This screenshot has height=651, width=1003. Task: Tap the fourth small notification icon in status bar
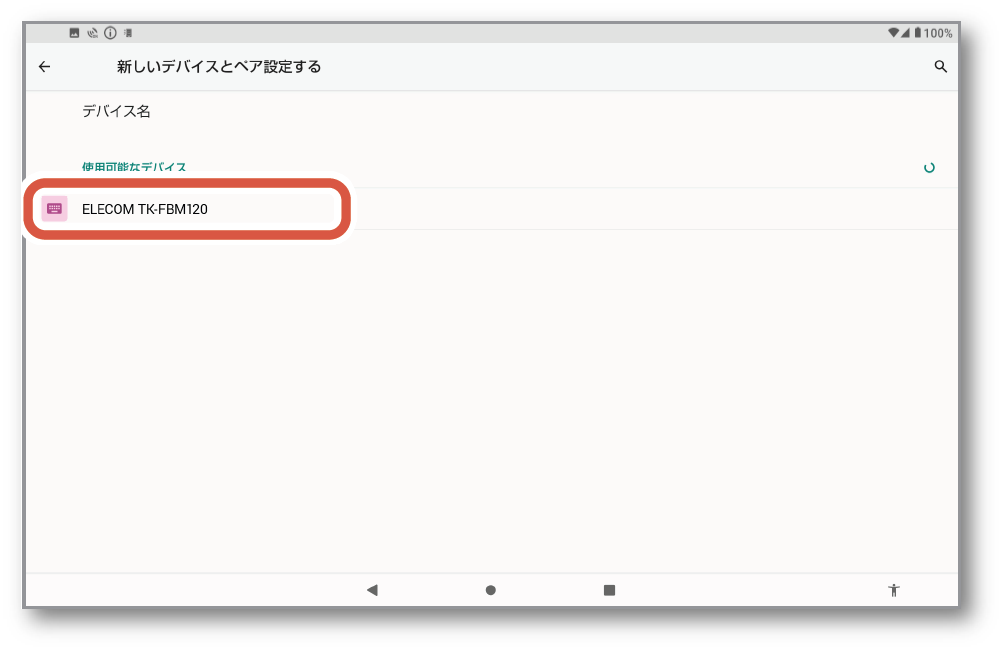coord(128,33)
